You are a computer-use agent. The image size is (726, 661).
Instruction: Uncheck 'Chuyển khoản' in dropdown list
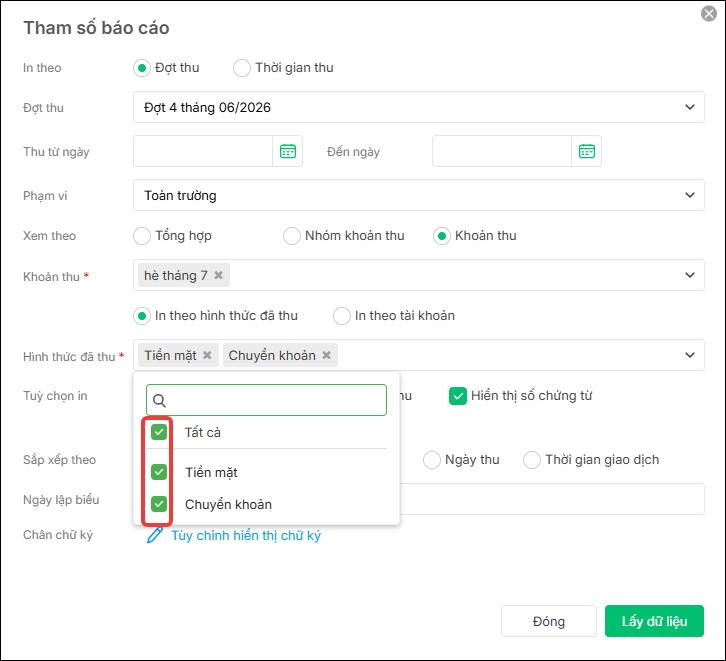(x=159, y=504)
